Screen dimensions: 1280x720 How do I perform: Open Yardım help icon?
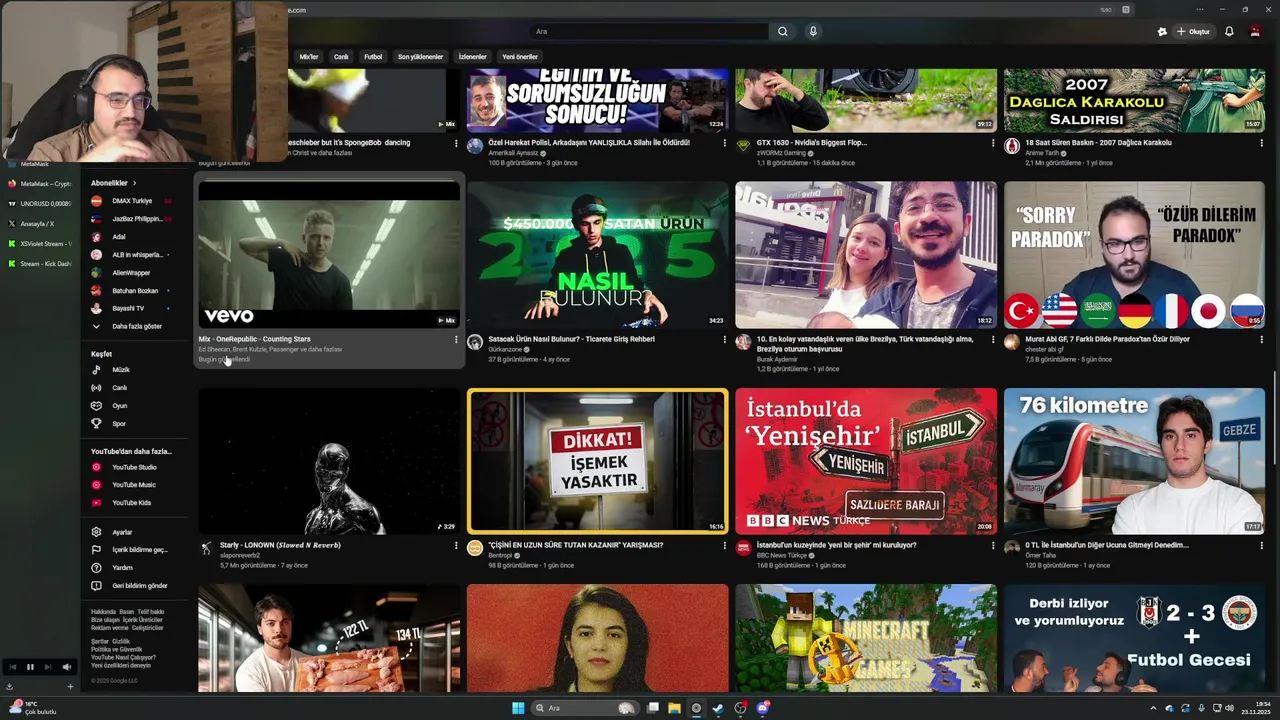click(x=96, y=568)
